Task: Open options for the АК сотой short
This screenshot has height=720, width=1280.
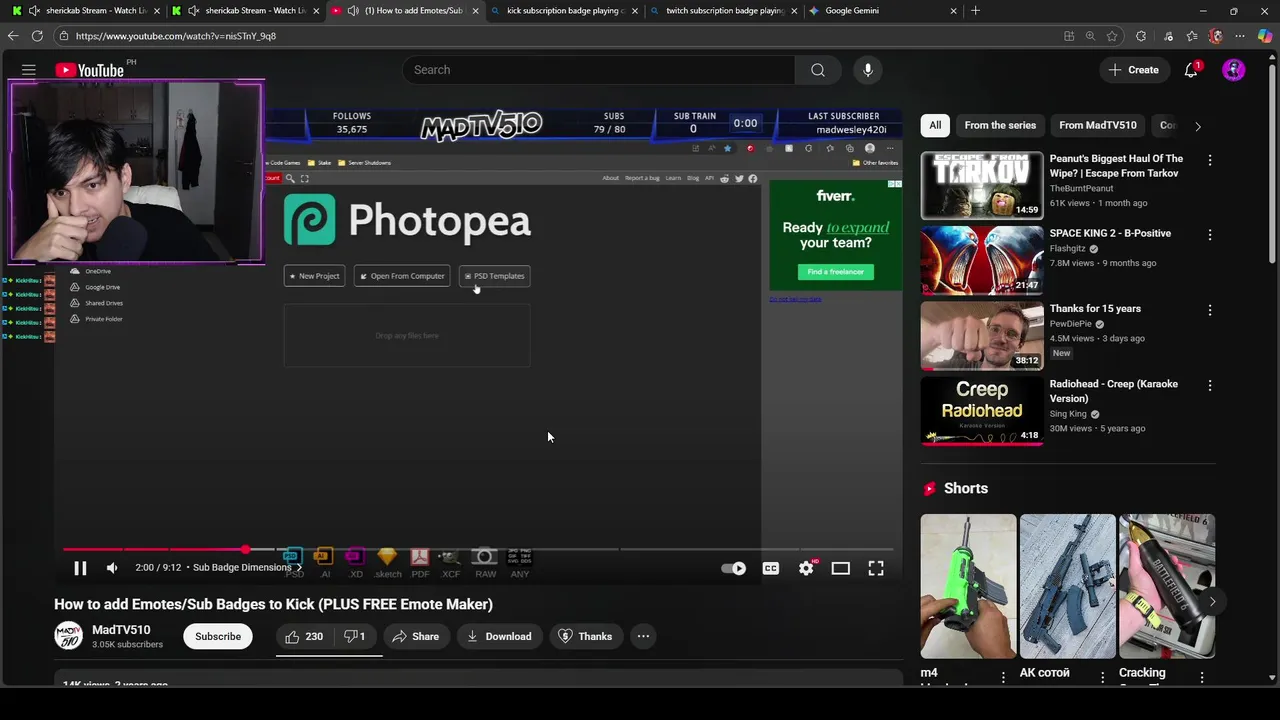Action: pos(1103,677)
